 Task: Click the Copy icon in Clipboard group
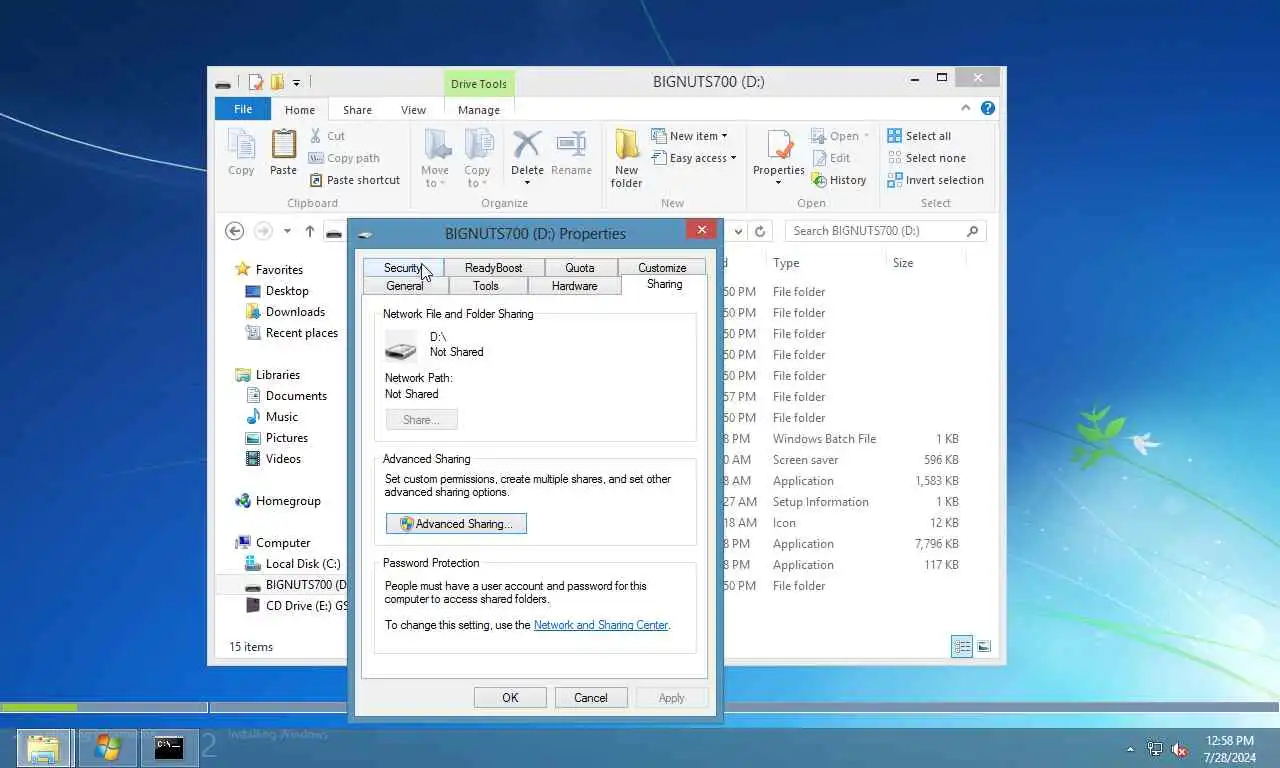coord(241,145)
